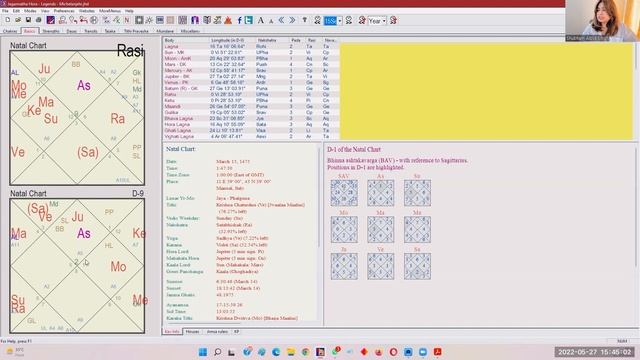The height and width of the screenshot is (360, 640).
Task: Click the double right arrow icon
Action: (292, 20)
